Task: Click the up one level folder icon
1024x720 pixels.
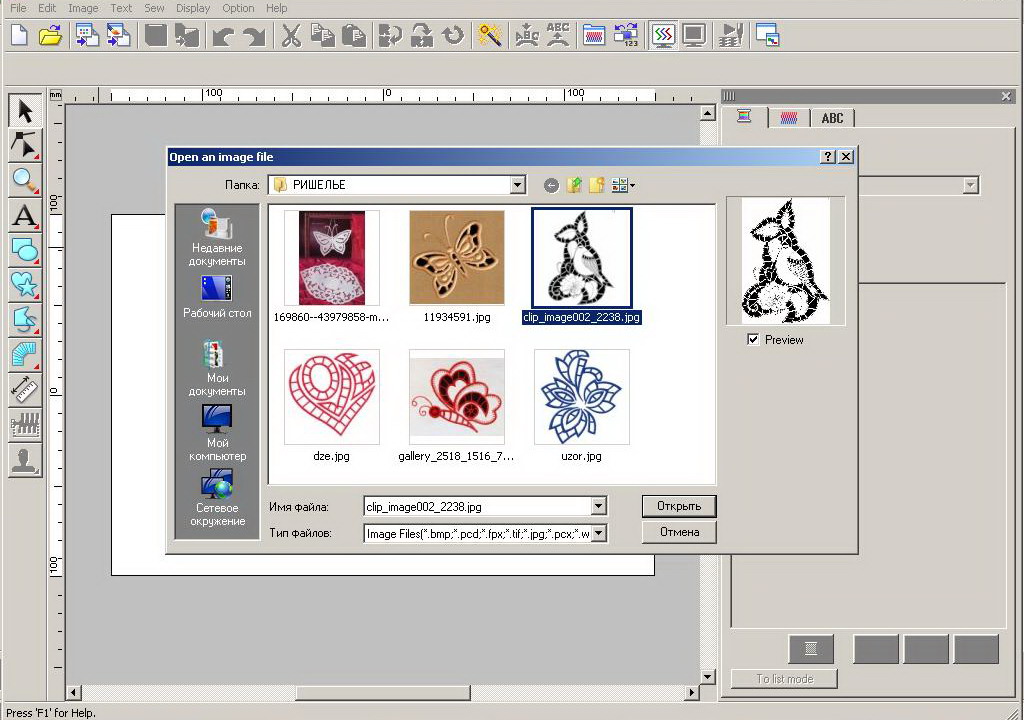Action: [x=574, y=185]
